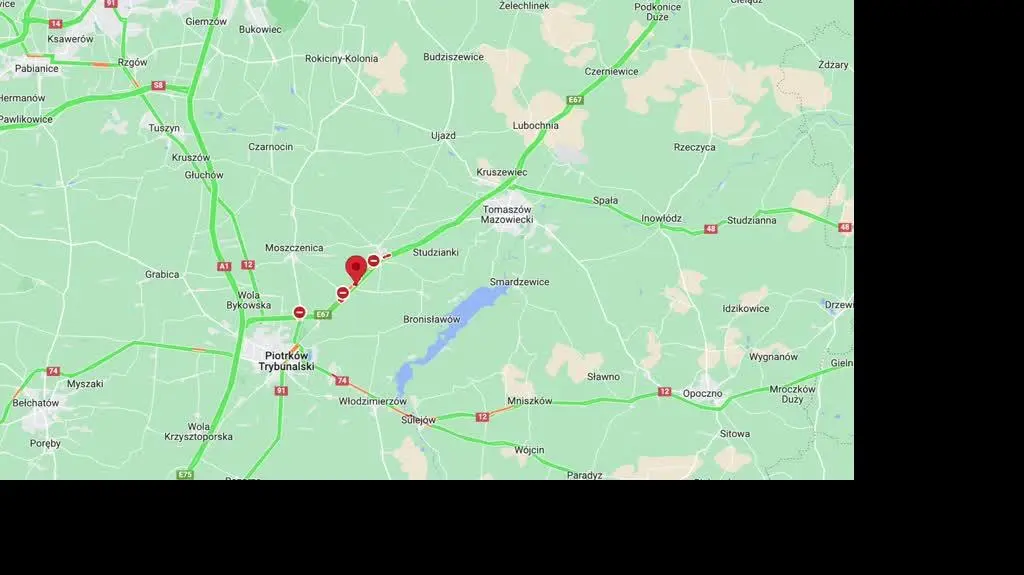The width and height of the screenshot is (1024, 575).
Task: Click the 48 road shield near Studzianna
Action: (x=711, y=229)
